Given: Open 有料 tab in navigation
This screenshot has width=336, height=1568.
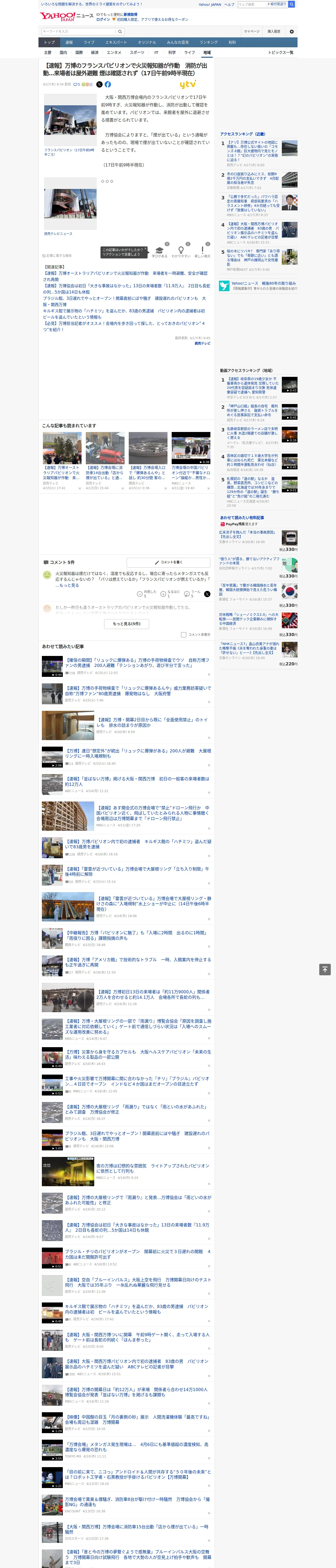Looking at the screenshot, I should (x=232, y=43).
